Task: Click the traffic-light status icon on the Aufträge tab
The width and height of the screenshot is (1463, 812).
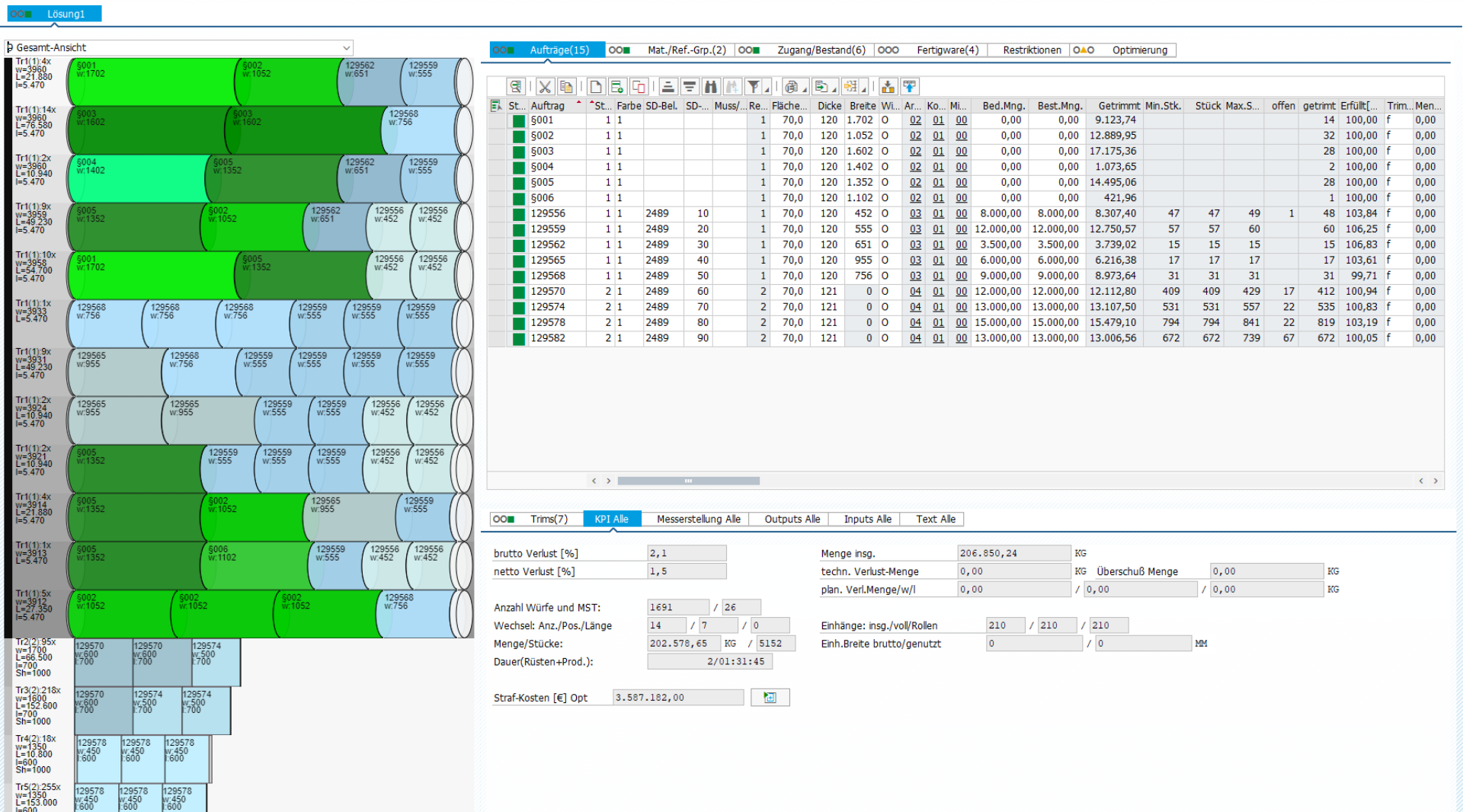Action: click(x=504, y=50)
